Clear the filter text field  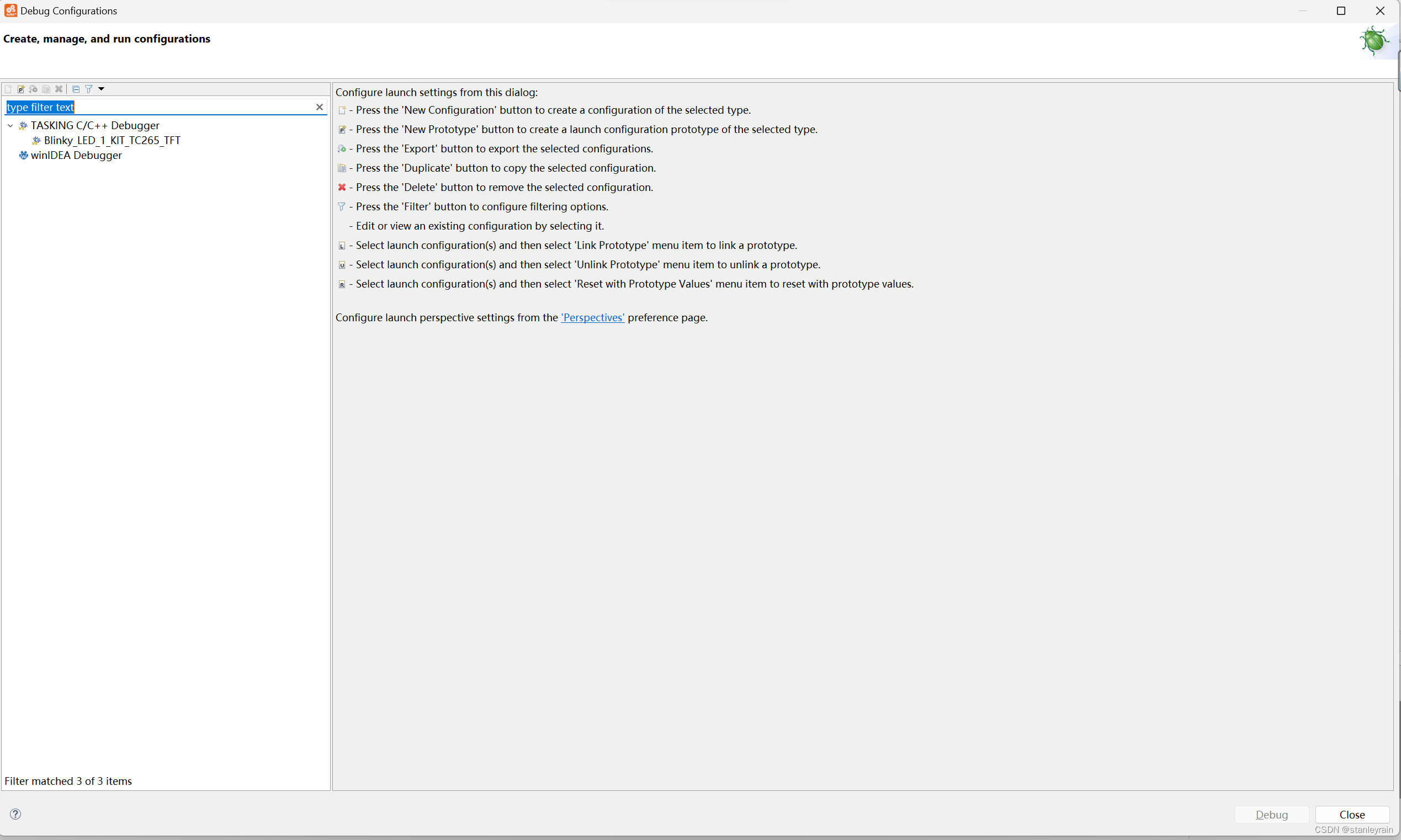tap(319, 107)
